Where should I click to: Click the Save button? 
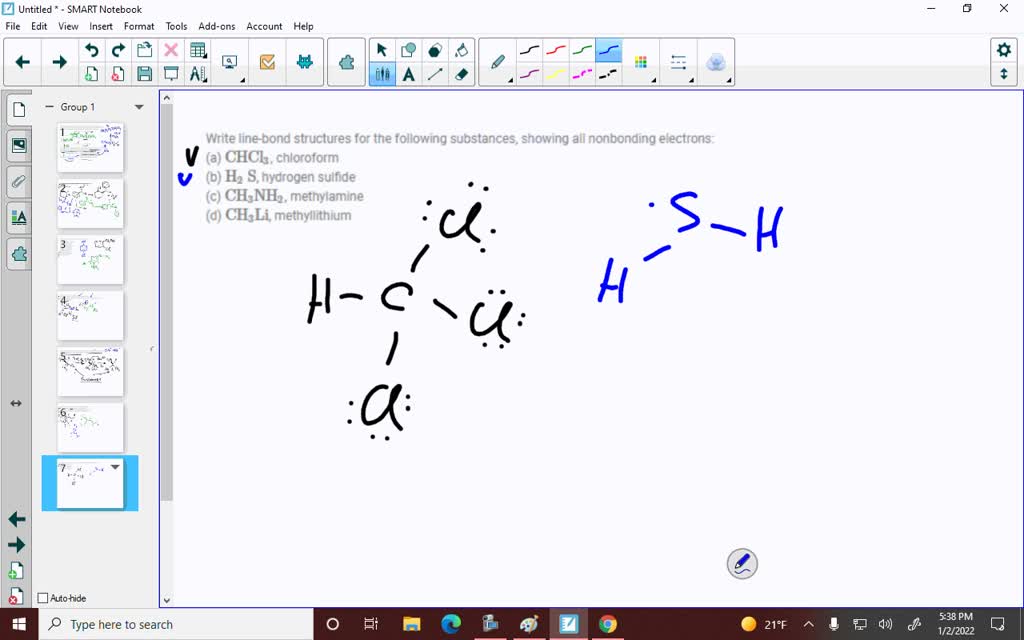click(145, 73)
